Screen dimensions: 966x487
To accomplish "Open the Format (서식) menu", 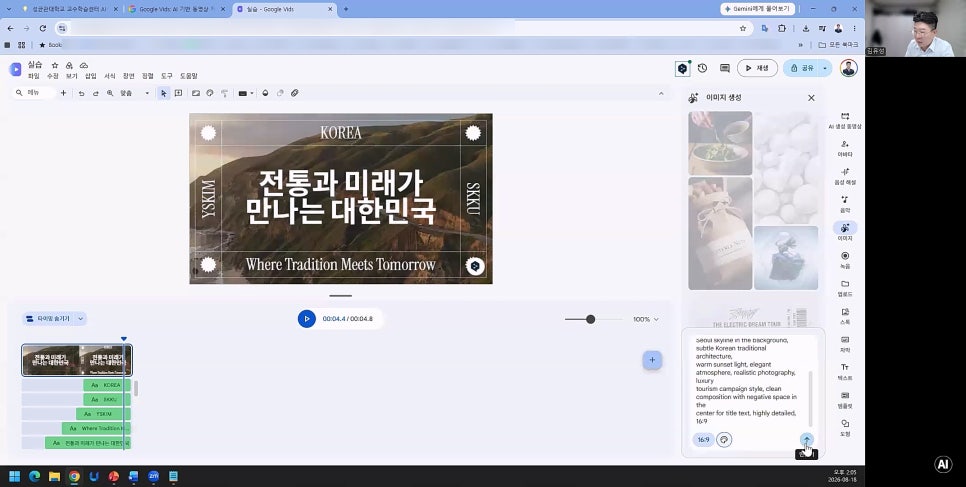I will [110, 76].
